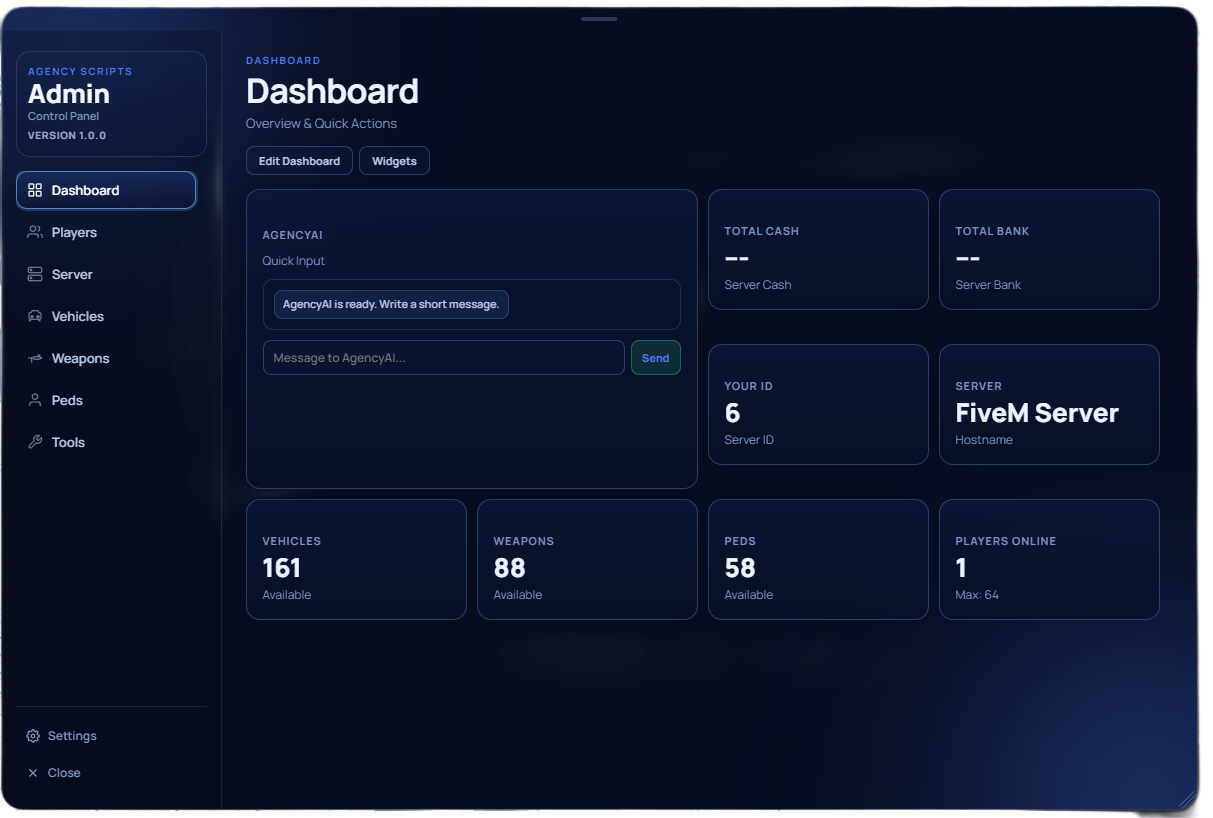Click the Players Online stat card
Image resolution: width=1213 pixels, height=818 pixels.
[x=1049, y=560]
